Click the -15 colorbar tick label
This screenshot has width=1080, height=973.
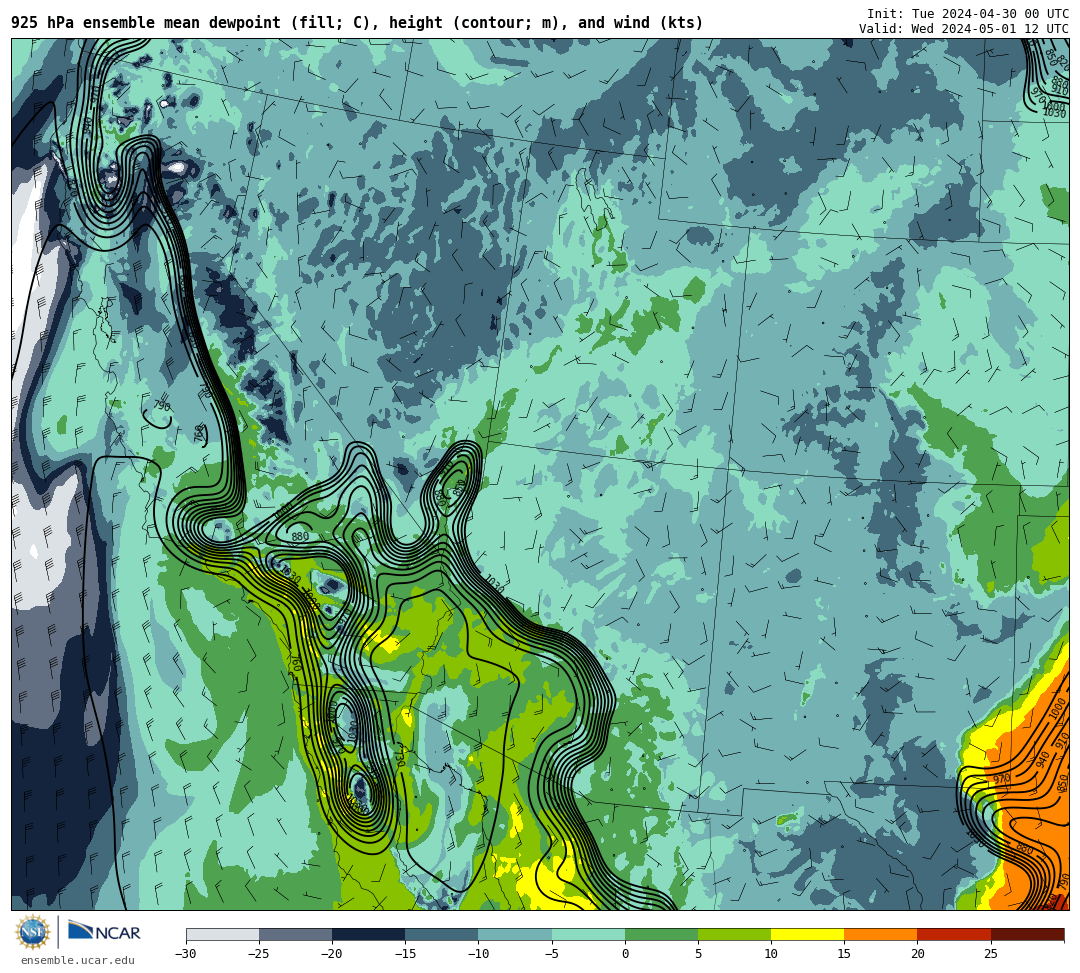click(405, 954)
